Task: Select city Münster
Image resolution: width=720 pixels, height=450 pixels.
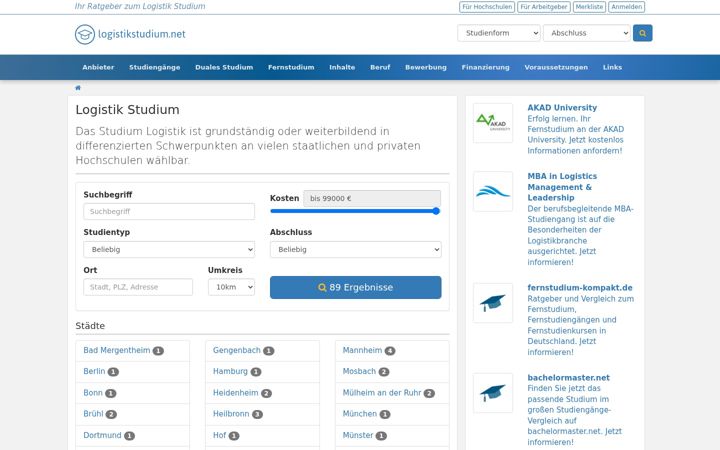Action: click(358, 435)
